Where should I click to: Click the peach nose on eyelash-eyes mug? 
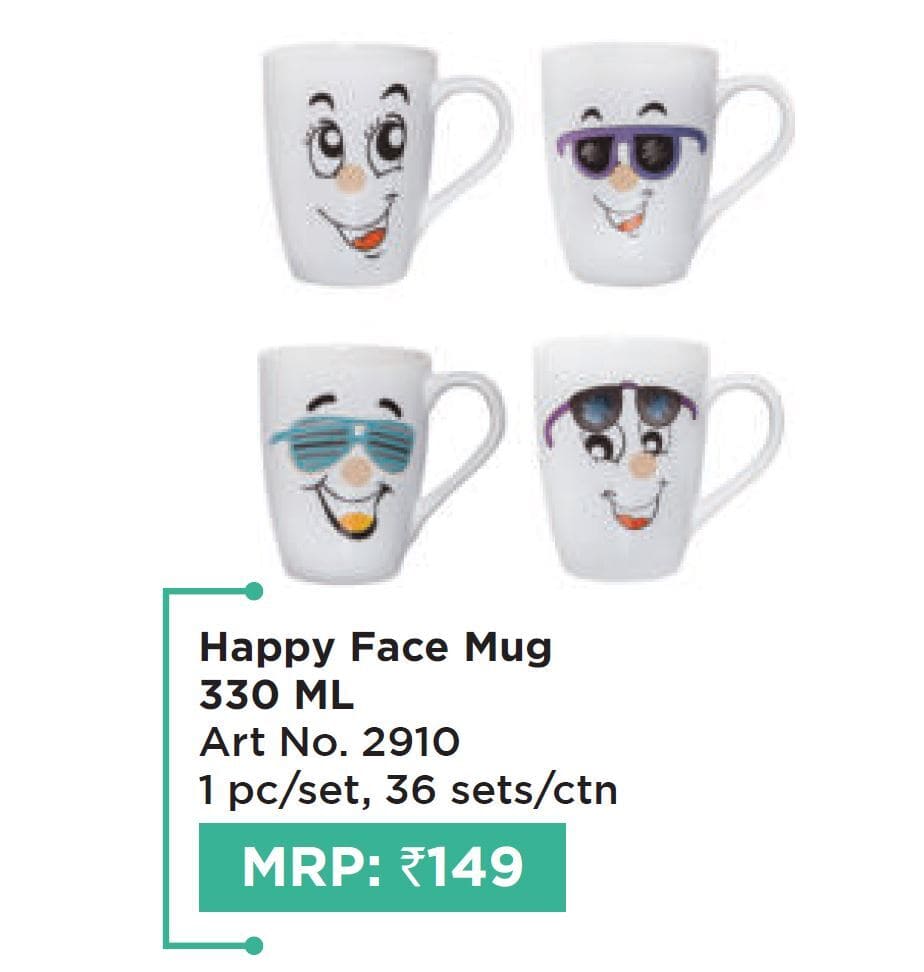(x=351, y=179)
